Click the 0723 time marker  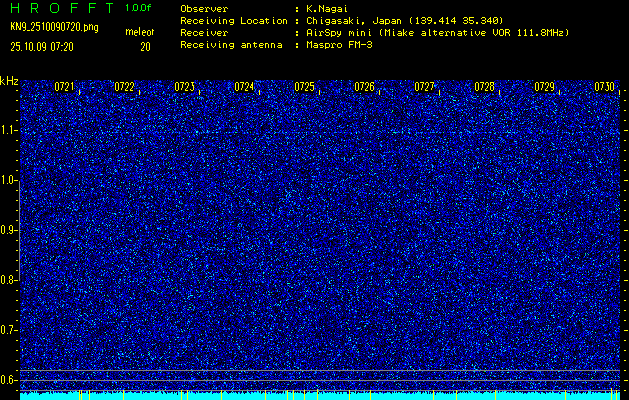(184, 87)
